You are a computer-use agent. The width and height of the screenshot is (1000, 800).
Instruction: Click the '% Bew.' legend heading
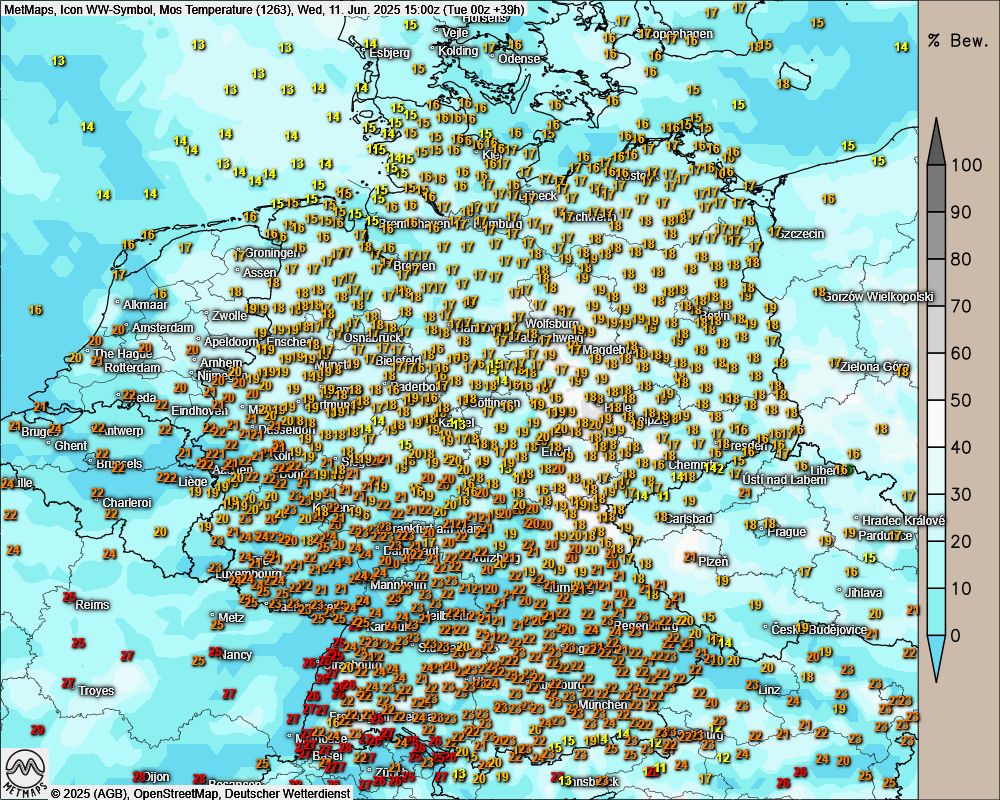(x=958, y=41)
